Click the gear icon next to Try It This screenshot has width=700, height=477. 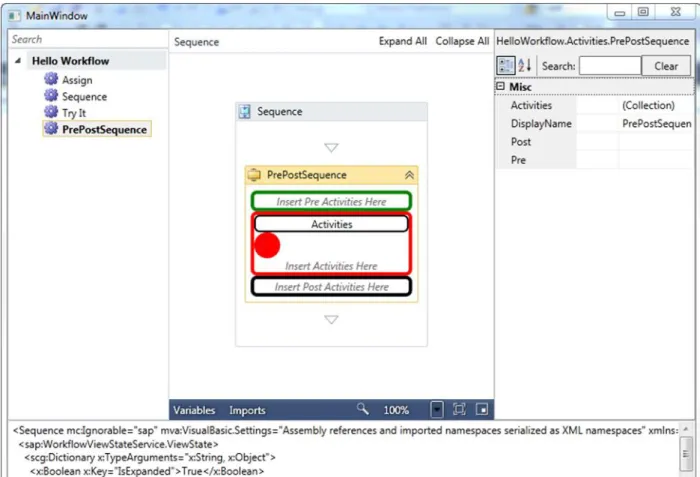[51, 112]
